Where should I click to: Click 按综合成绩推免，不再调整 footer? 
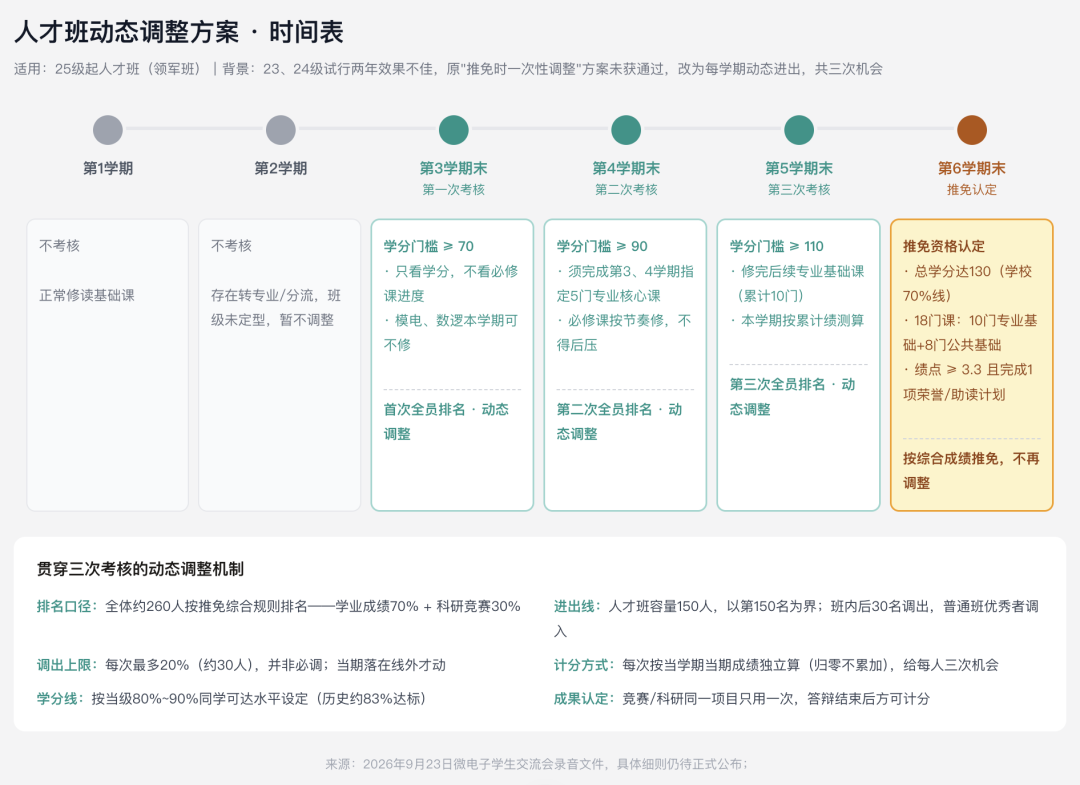click(x=971, y=471)
